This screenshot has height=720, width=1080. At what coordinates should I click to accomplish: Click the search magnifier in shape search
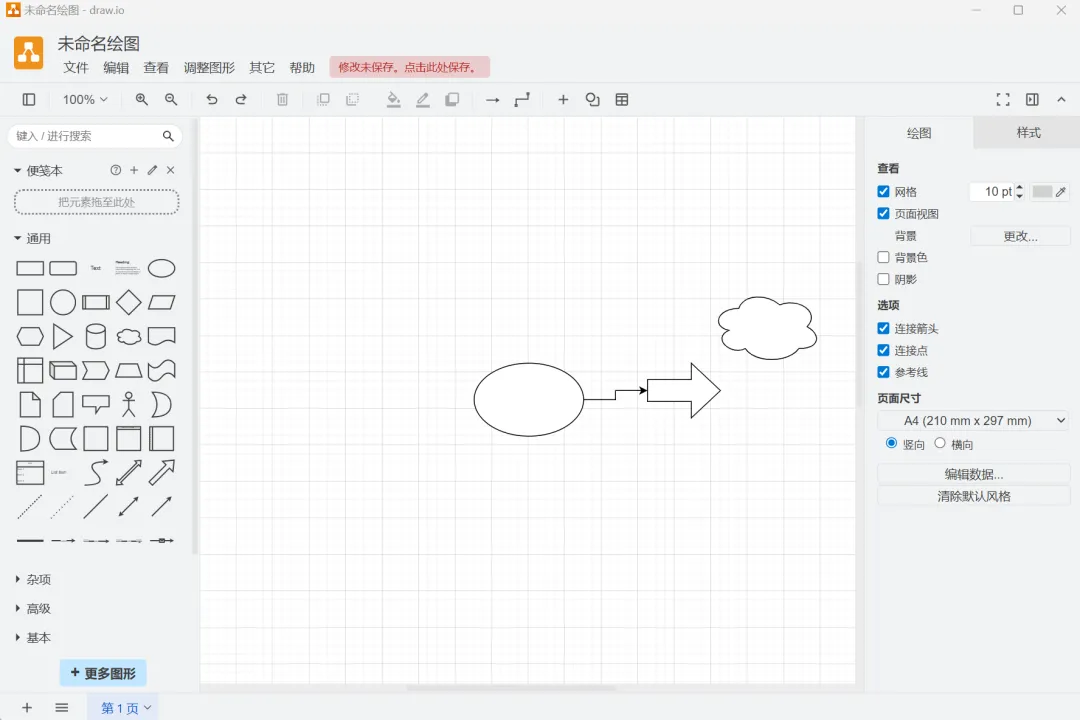[x=168, y=136]
